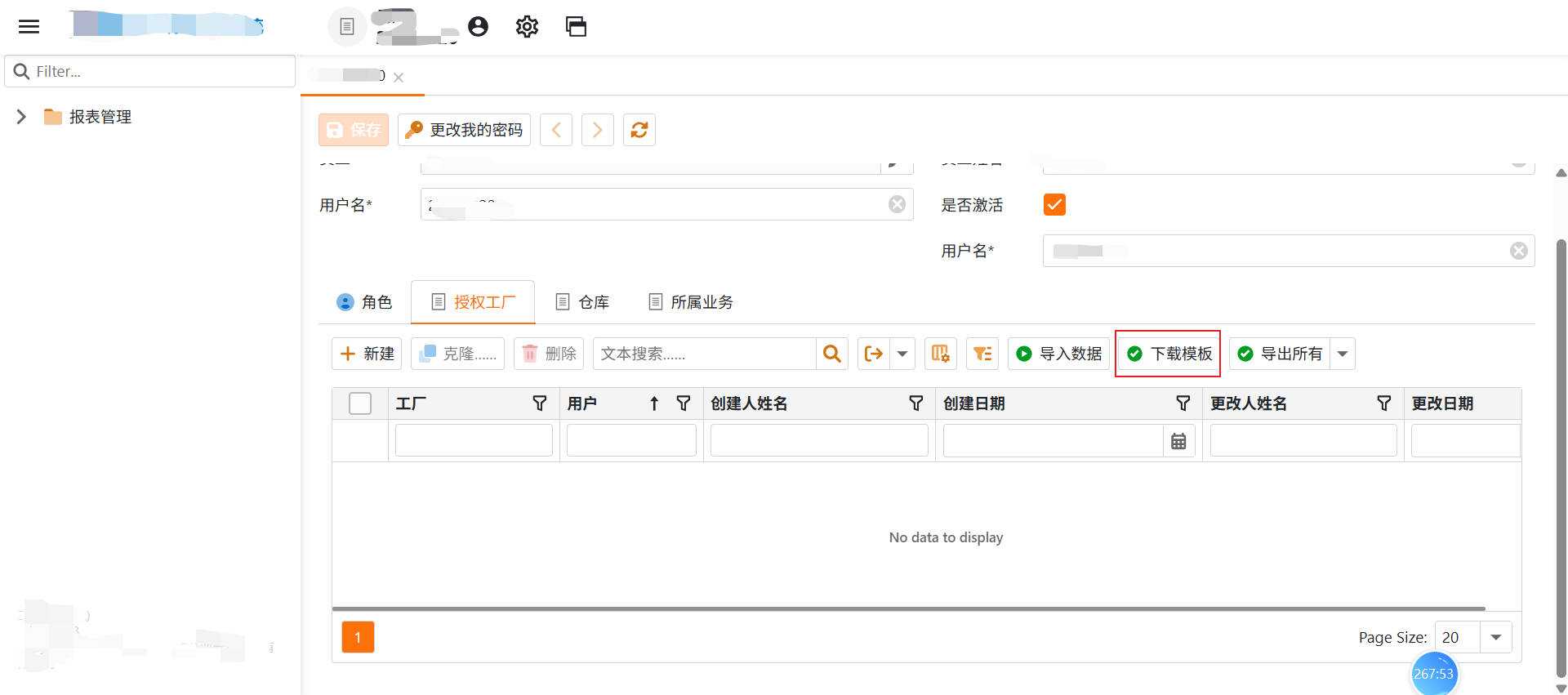
Task: Click the 下载模板 download template button
Action: (x=1169, y=354)
